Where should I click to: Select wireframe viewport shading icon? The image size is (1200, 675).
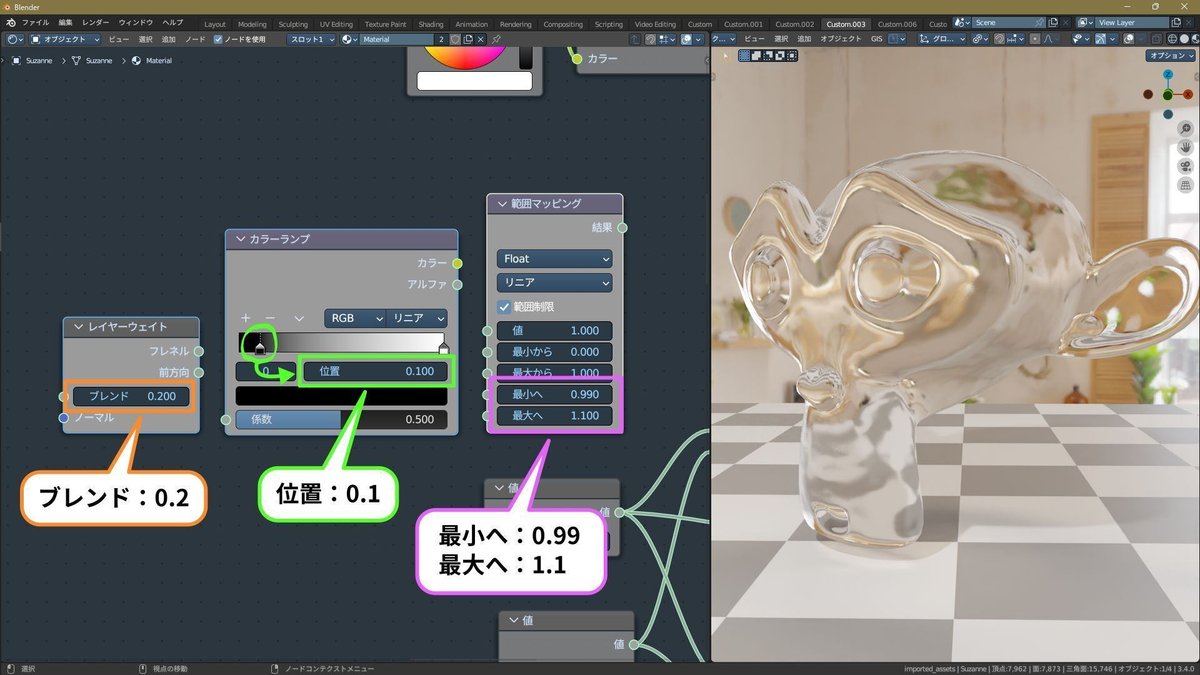tap(1173, 39)
